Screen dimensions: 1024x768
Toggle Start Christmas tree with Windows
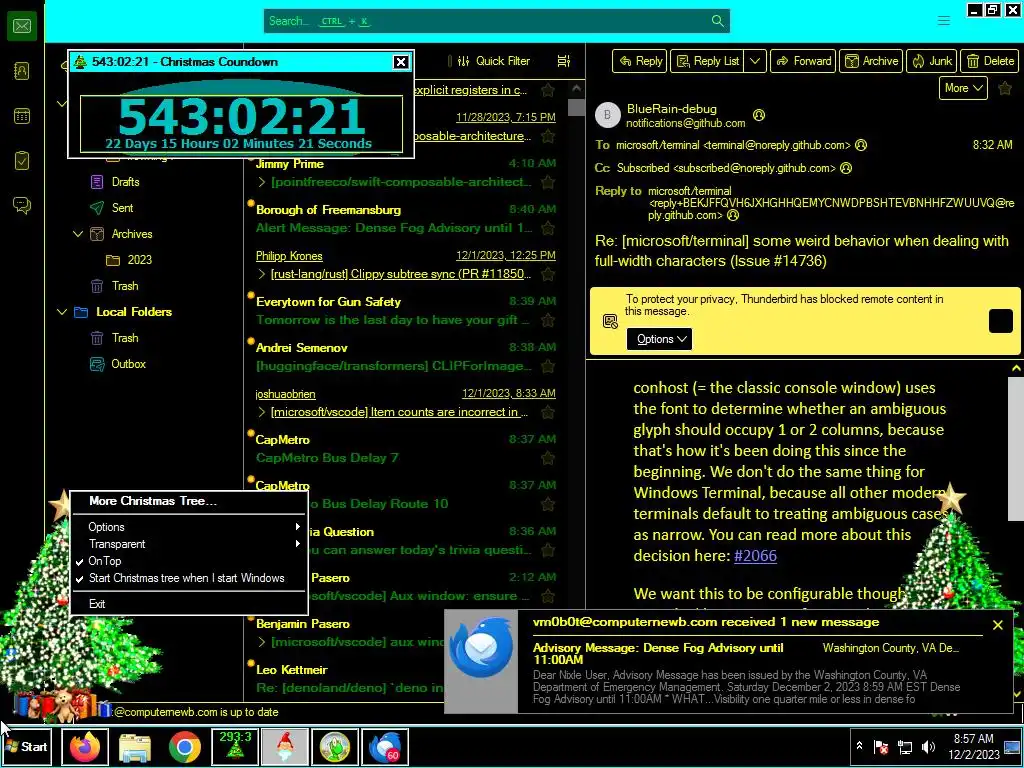click(x=188, y=578)
